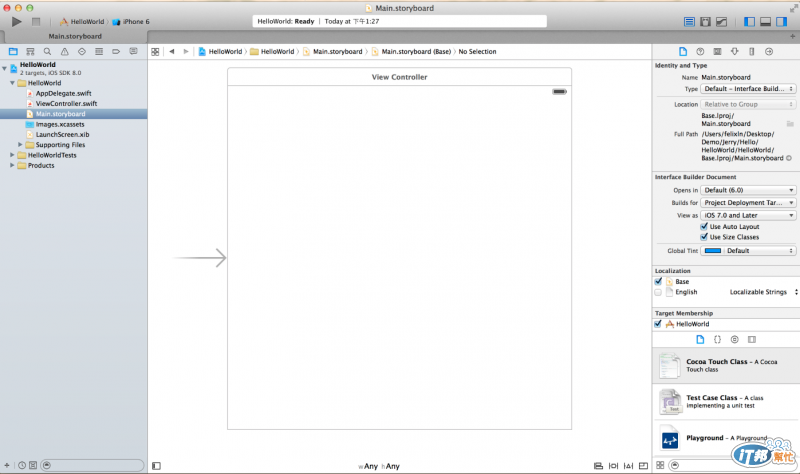
Task: Uncheck Use Auto Layout
Action: [x=704, y=227]
